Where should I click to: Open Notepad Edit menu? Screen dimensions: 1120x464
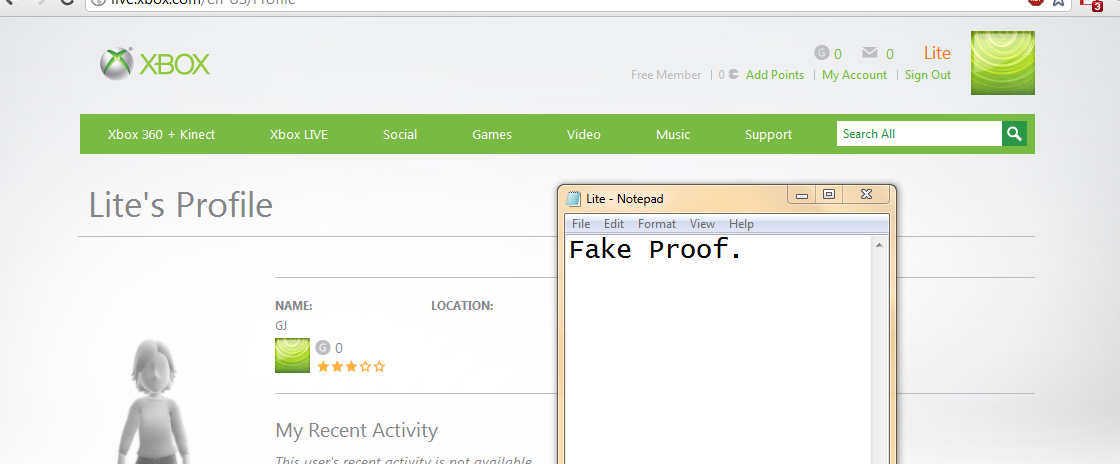point(614,224)
